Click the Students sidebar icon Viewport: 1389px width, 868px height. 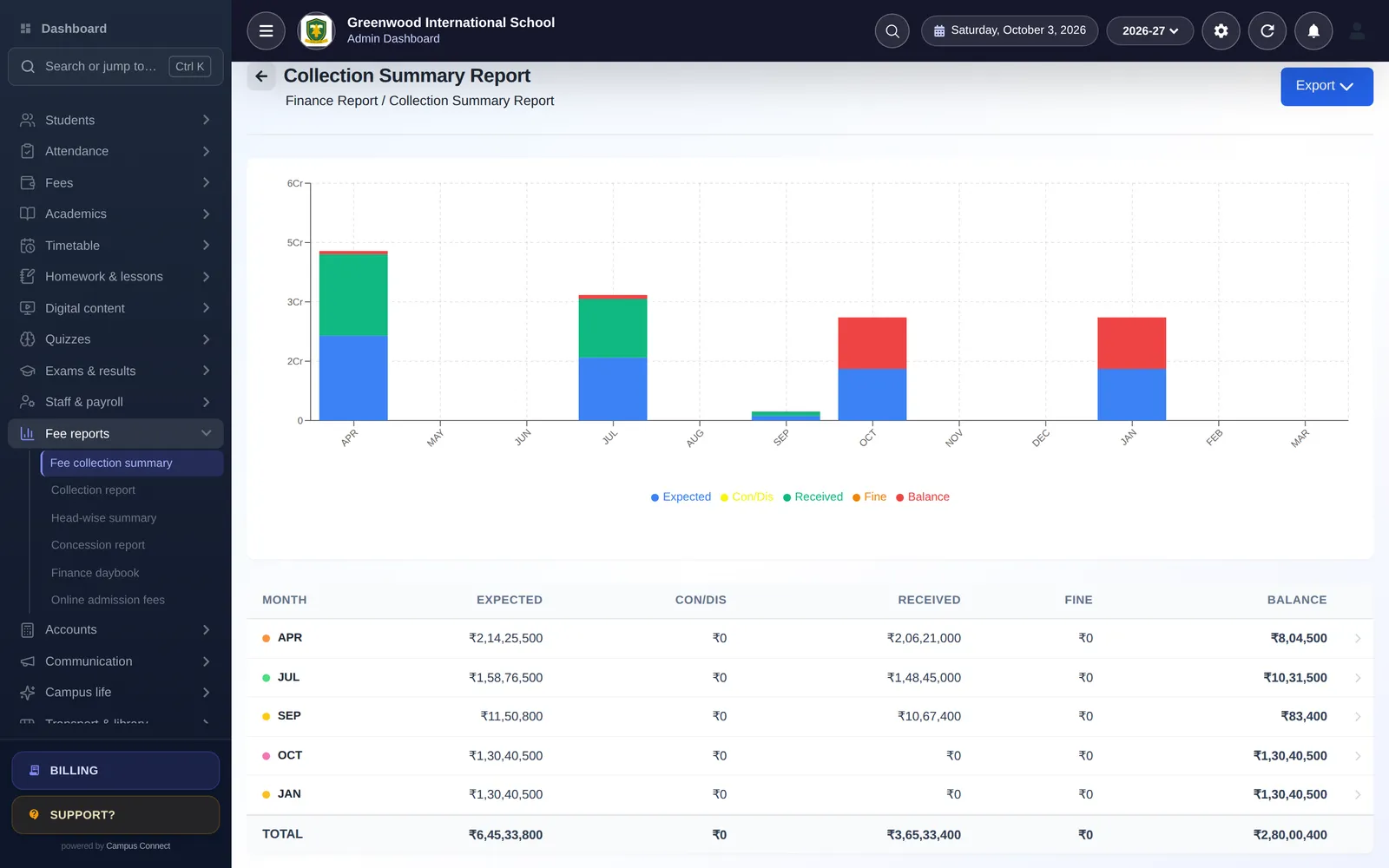(28, 120)
